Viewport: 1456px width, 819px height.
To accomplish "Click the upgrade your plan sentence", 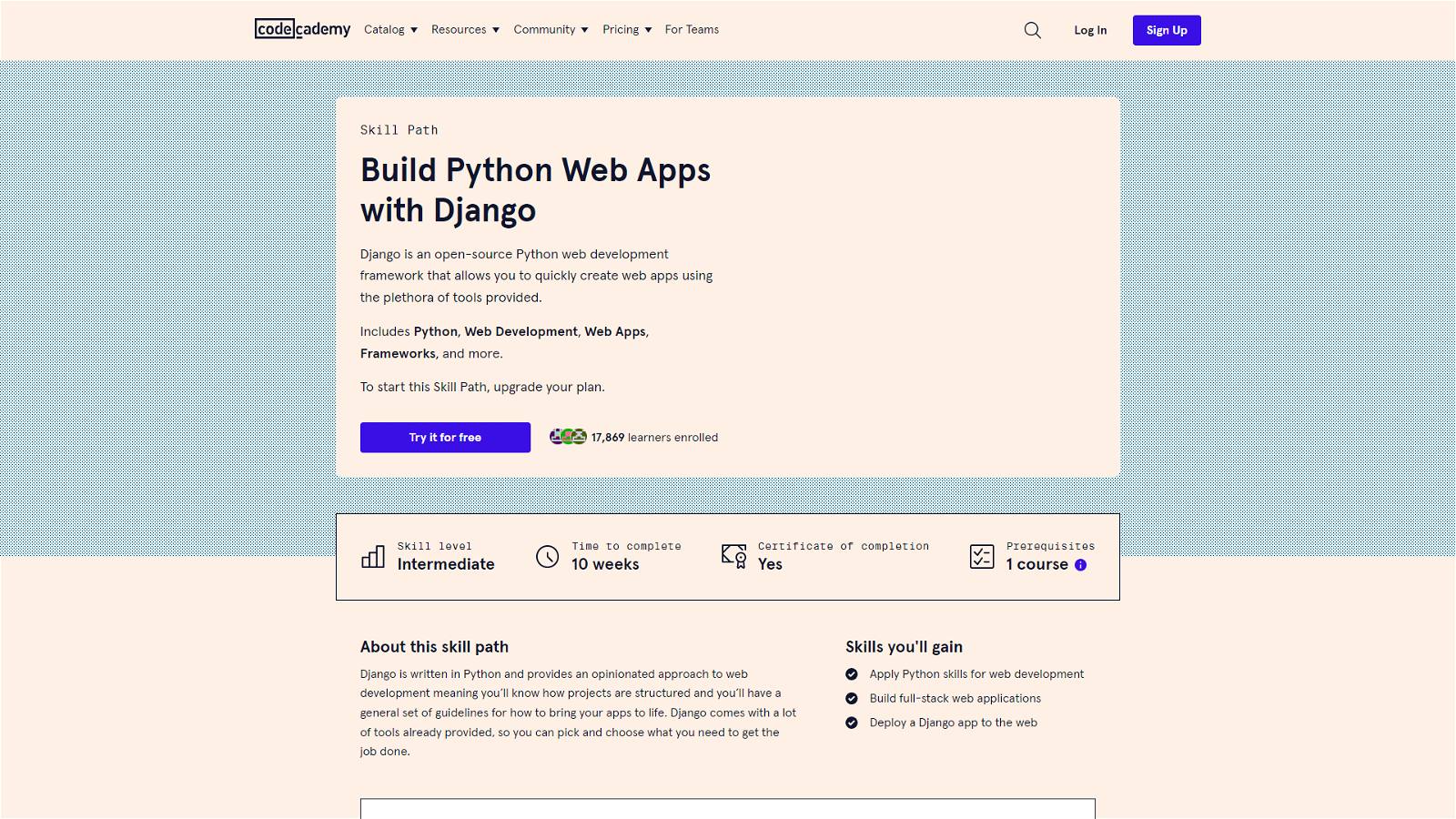I will click(x=482, y=387).
